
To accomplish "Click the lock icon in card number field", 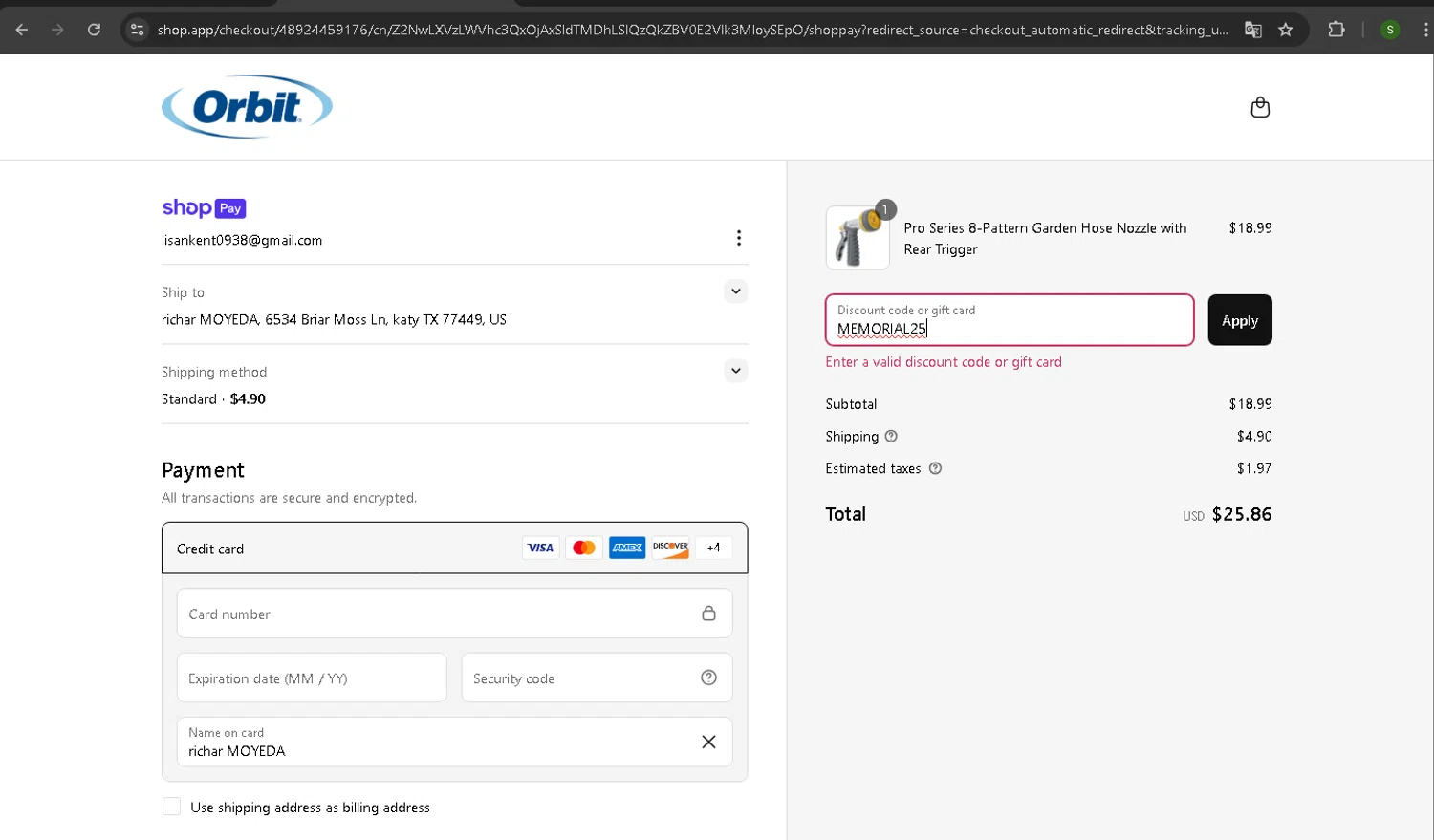I will coord(708,613).
